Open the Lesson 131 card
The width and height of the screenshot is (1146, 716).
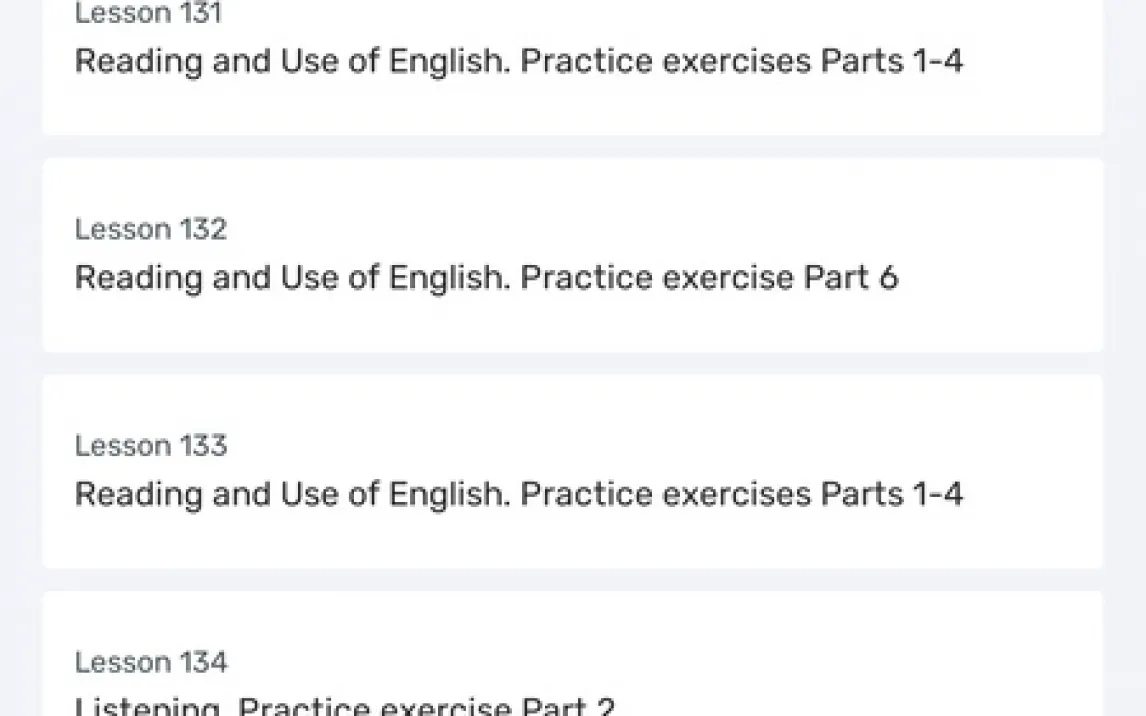tap(572, 67)
